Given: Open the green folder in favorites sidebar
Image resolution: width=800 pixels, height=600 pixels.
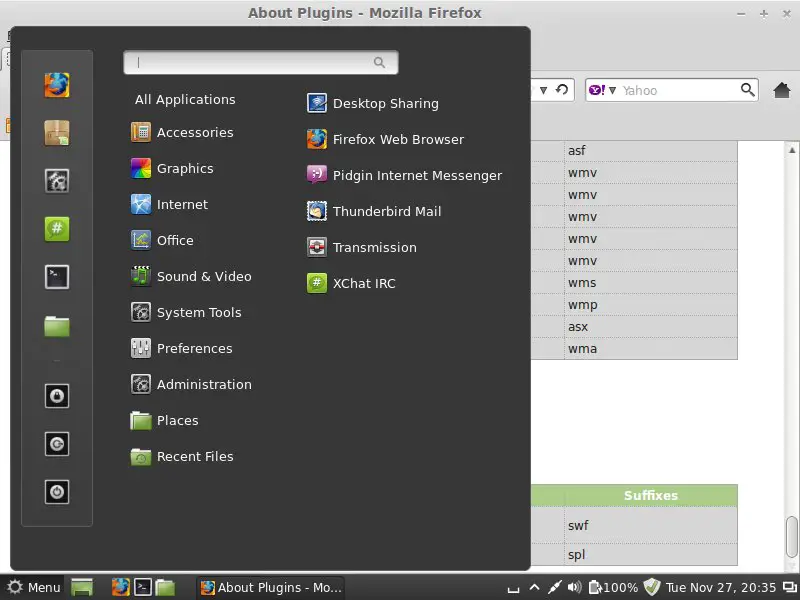Looking at the screenshot, I should pos(57,326).
